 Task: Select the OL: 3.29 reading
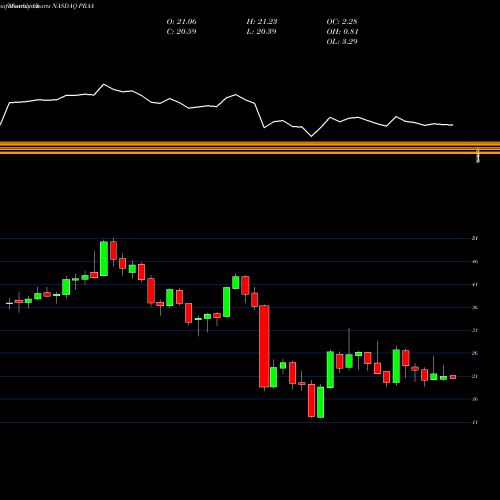(x=342, y=42)
